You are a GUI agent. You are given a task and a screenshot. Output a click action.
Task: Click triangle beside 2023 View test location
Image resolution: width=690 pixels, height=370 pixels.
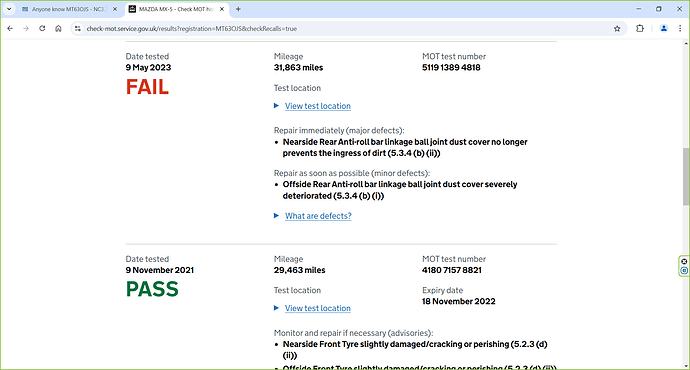276,106
